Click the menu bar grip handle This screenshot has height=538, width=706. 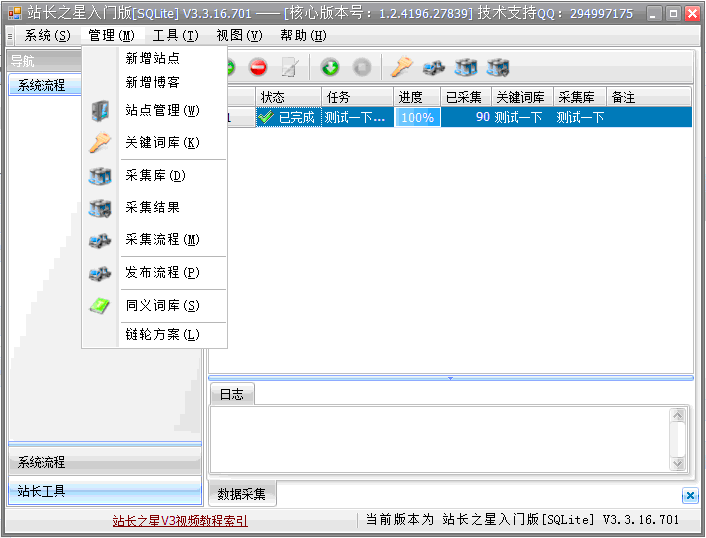pos(10,36)
